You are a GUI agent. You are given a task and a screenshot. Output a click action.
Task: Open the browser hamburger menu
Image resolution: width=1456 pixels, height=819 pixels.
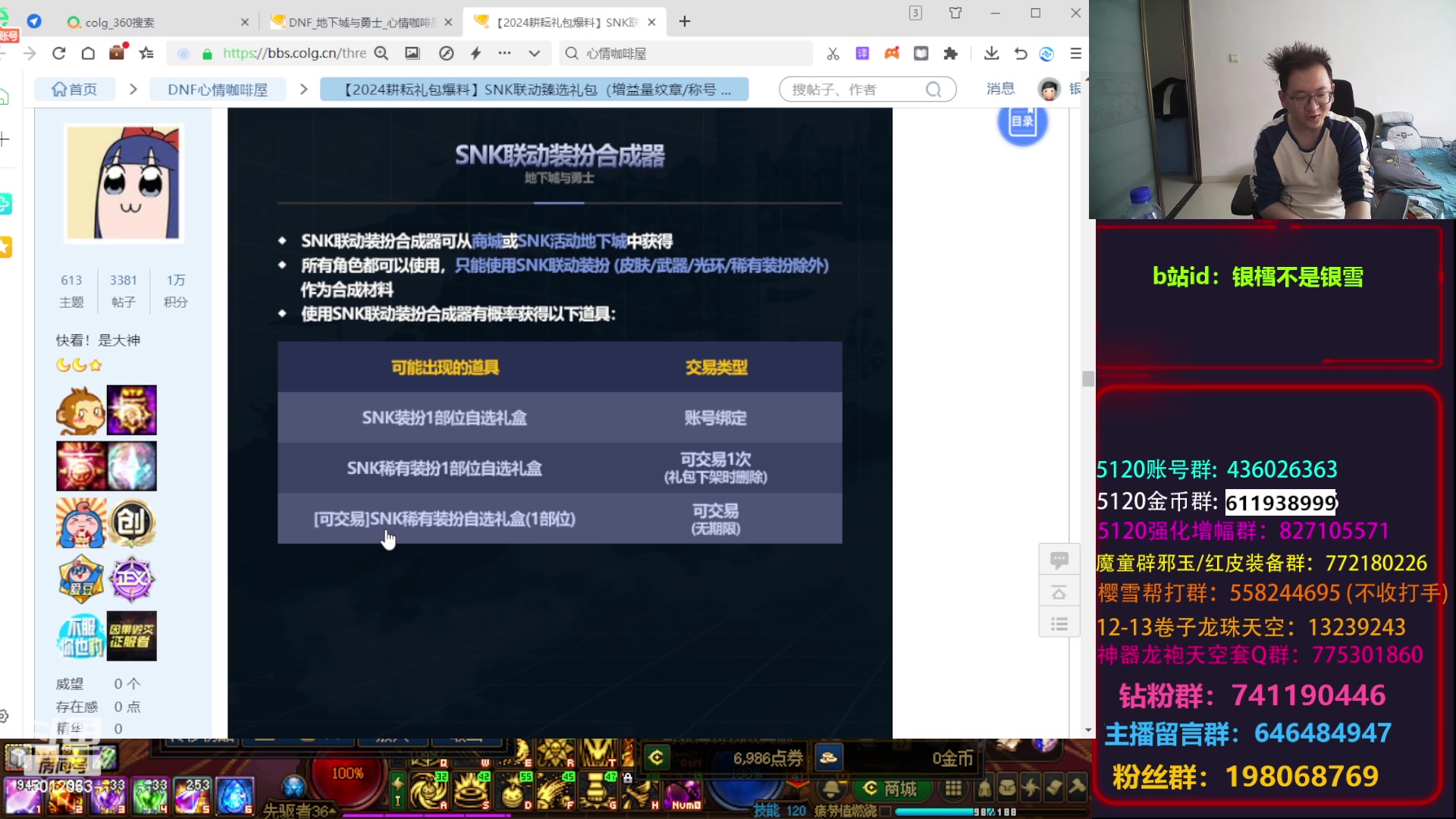1075,53
